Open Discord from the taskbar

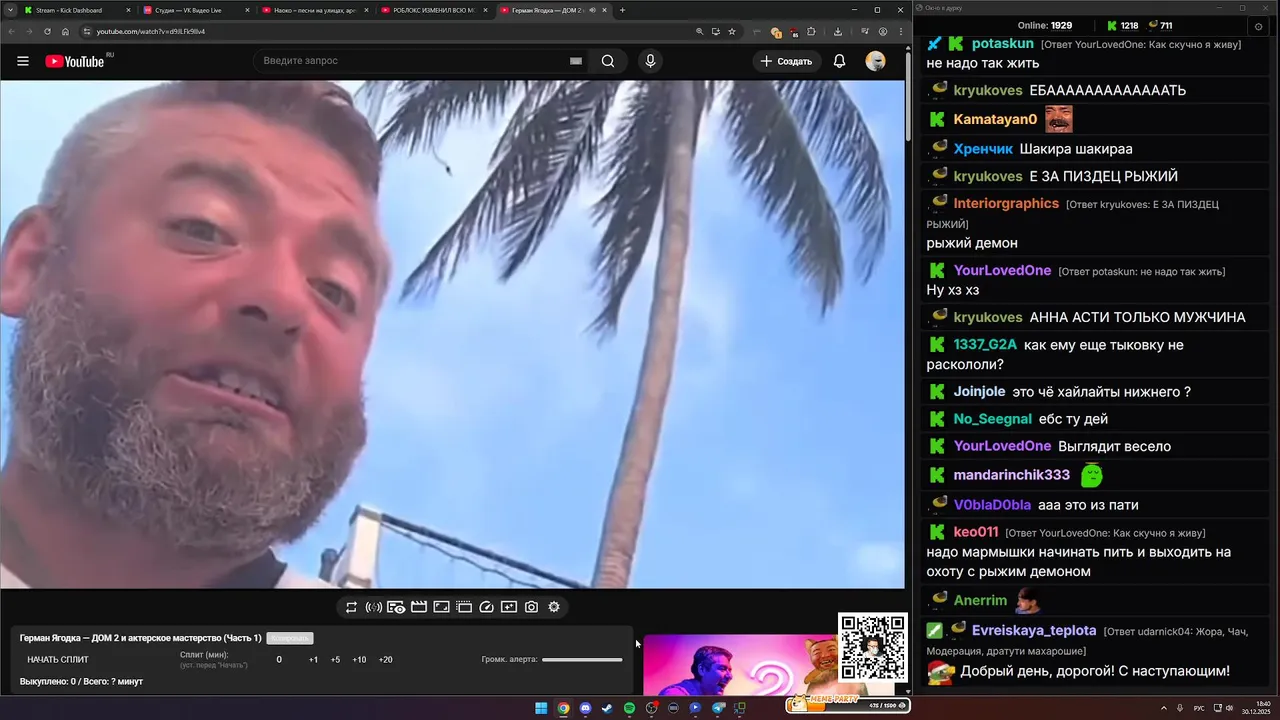tap(586, 708)
